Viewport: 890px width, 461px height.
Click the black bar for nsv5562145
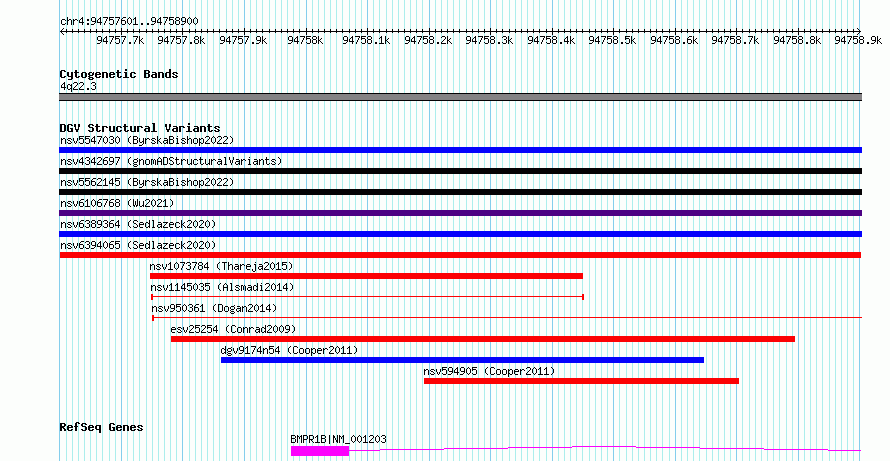(x=460, y=192)
